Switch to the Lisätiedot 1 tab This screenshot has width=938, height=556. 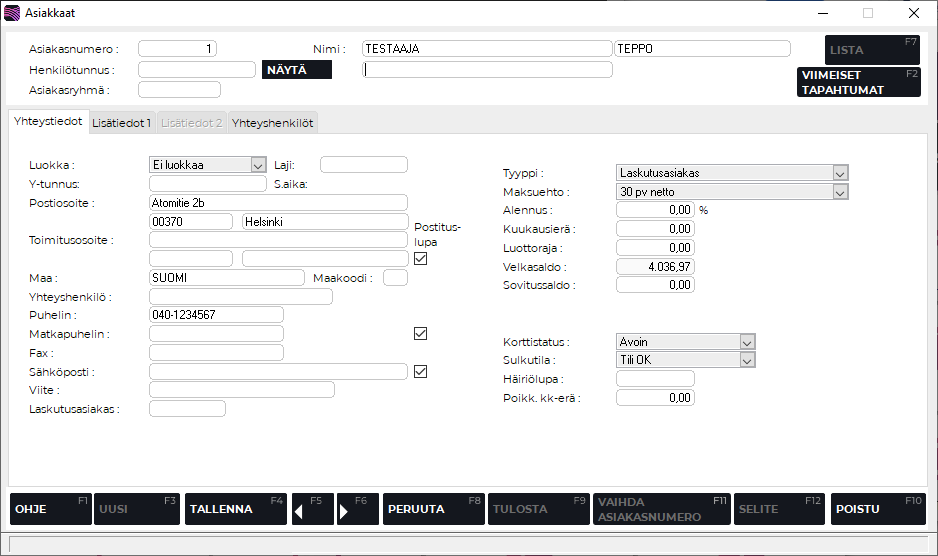tap(121, 123)
